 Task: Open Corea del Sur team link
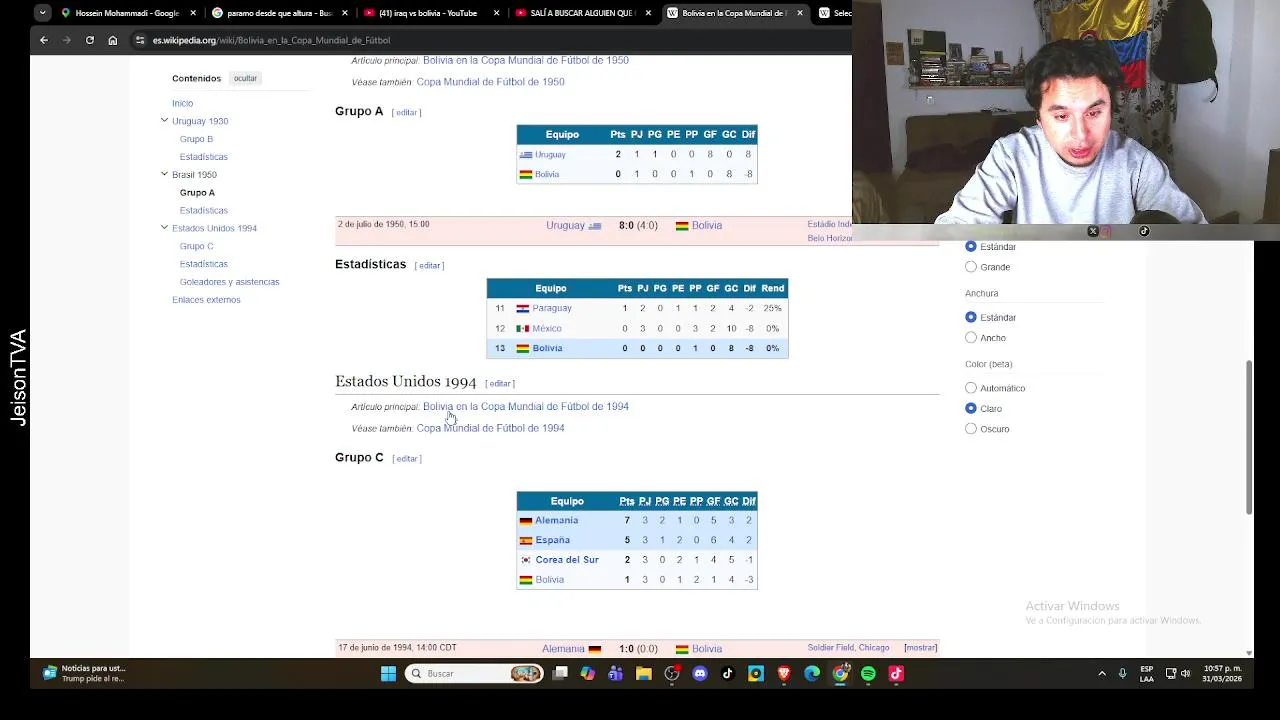[x=567, y=560]
